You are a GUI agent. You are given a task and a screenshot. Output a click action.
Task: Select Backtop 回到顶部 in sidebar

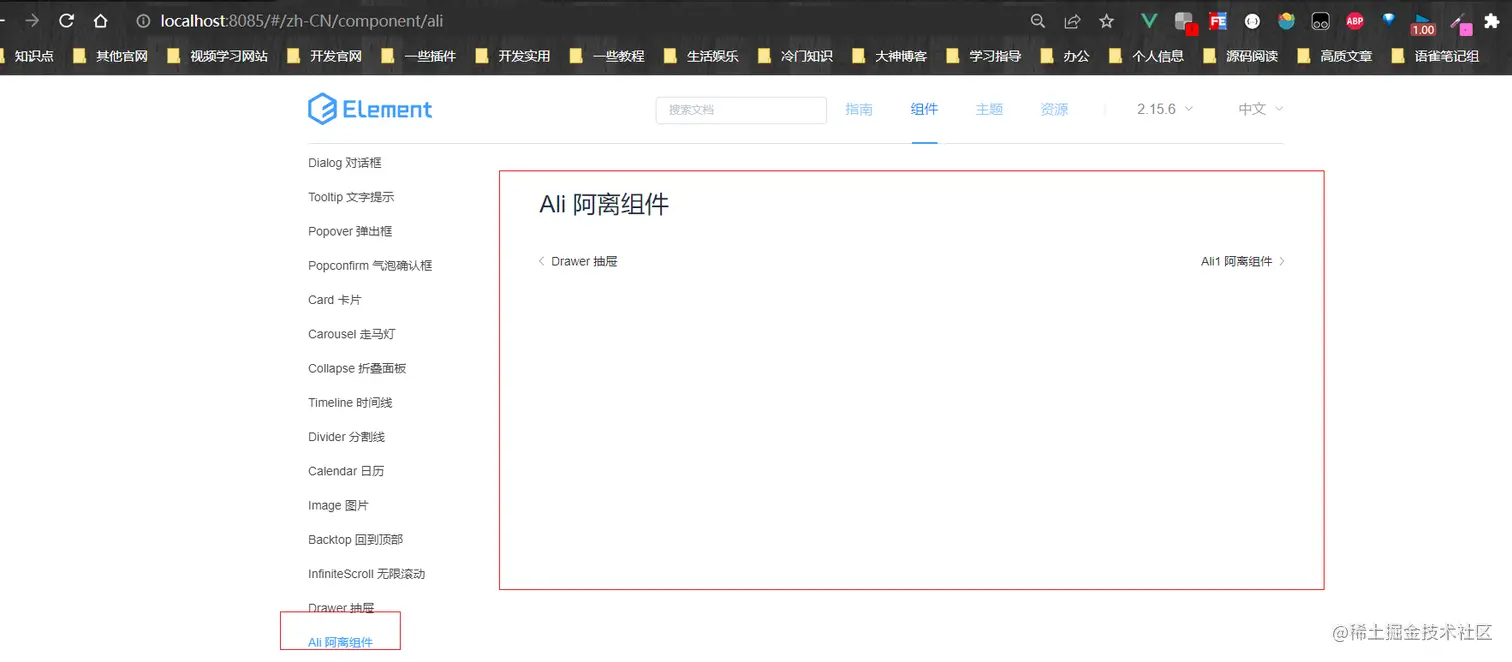(355, 540)
